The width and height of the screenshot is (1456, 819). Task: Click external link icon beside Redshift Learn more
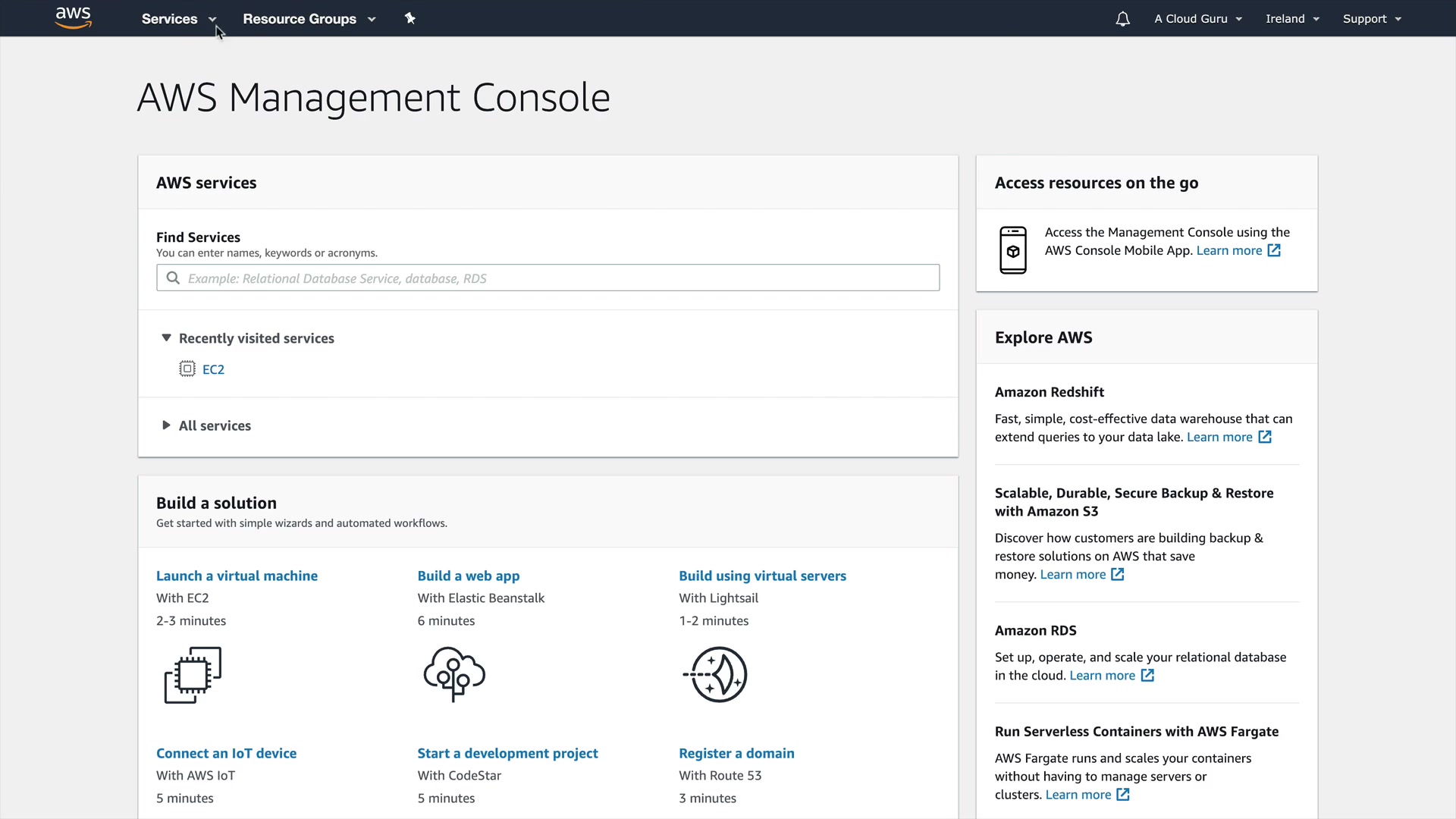[1265, 437]
